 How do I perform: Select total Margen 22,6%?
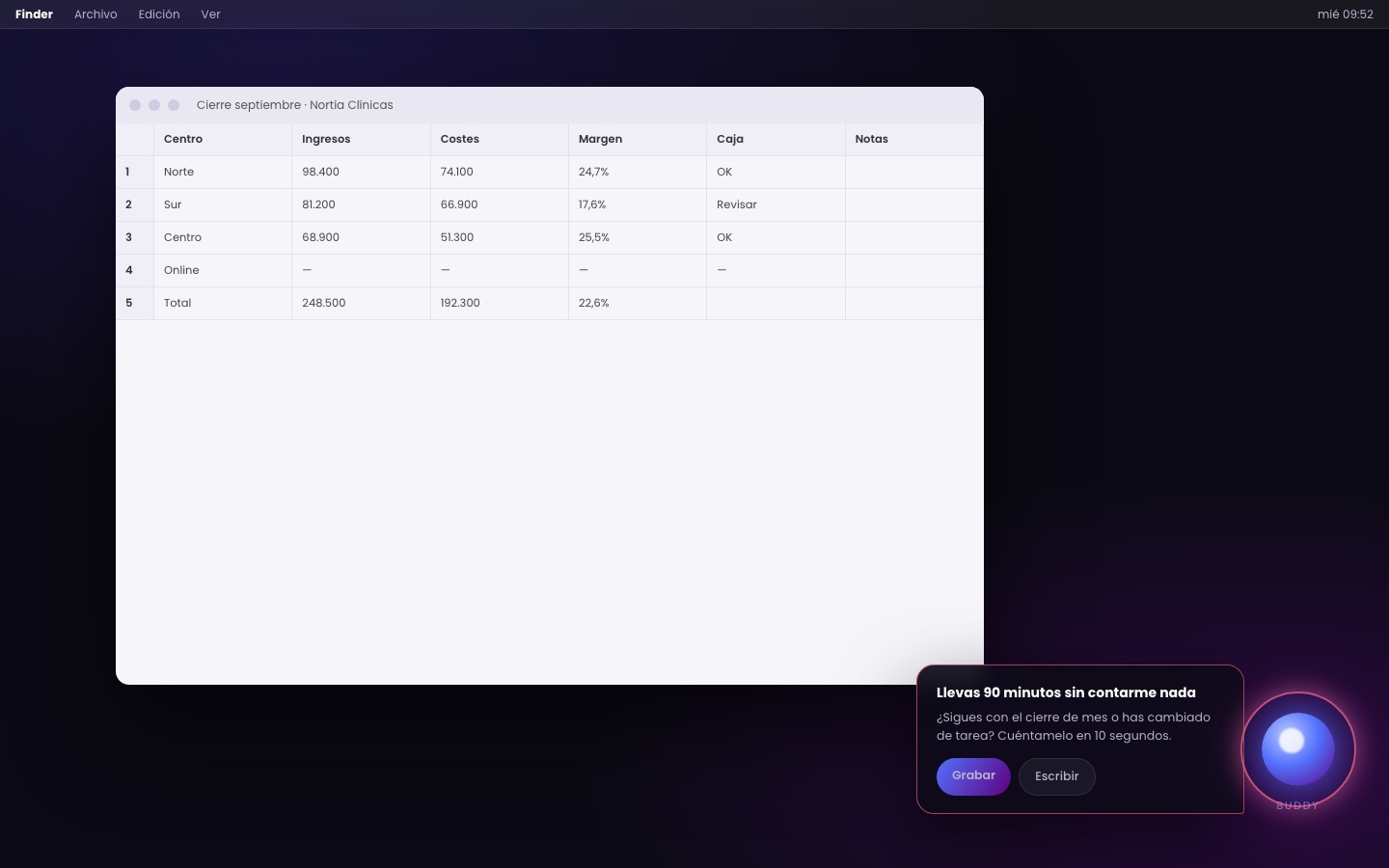[638, 303]
